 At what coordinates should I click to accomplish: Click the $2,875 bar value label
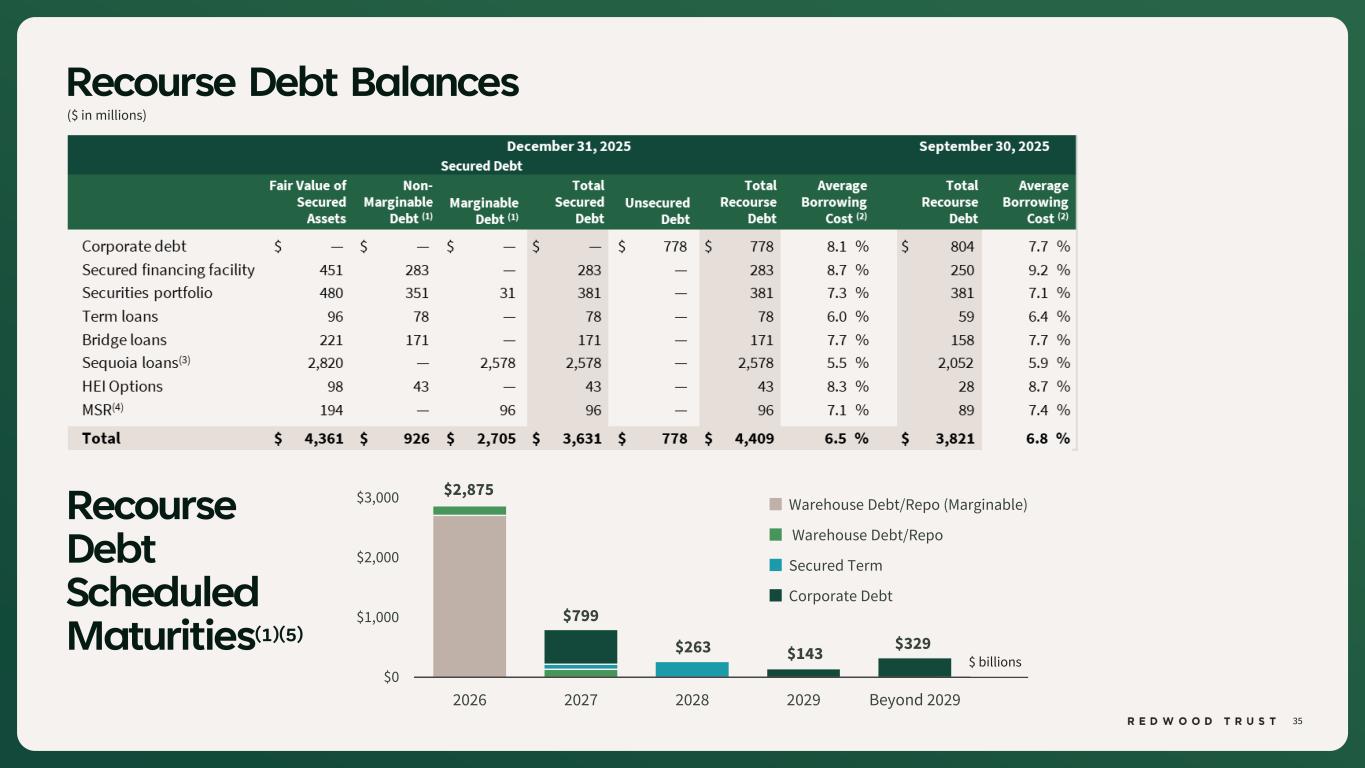click(469, 489)
